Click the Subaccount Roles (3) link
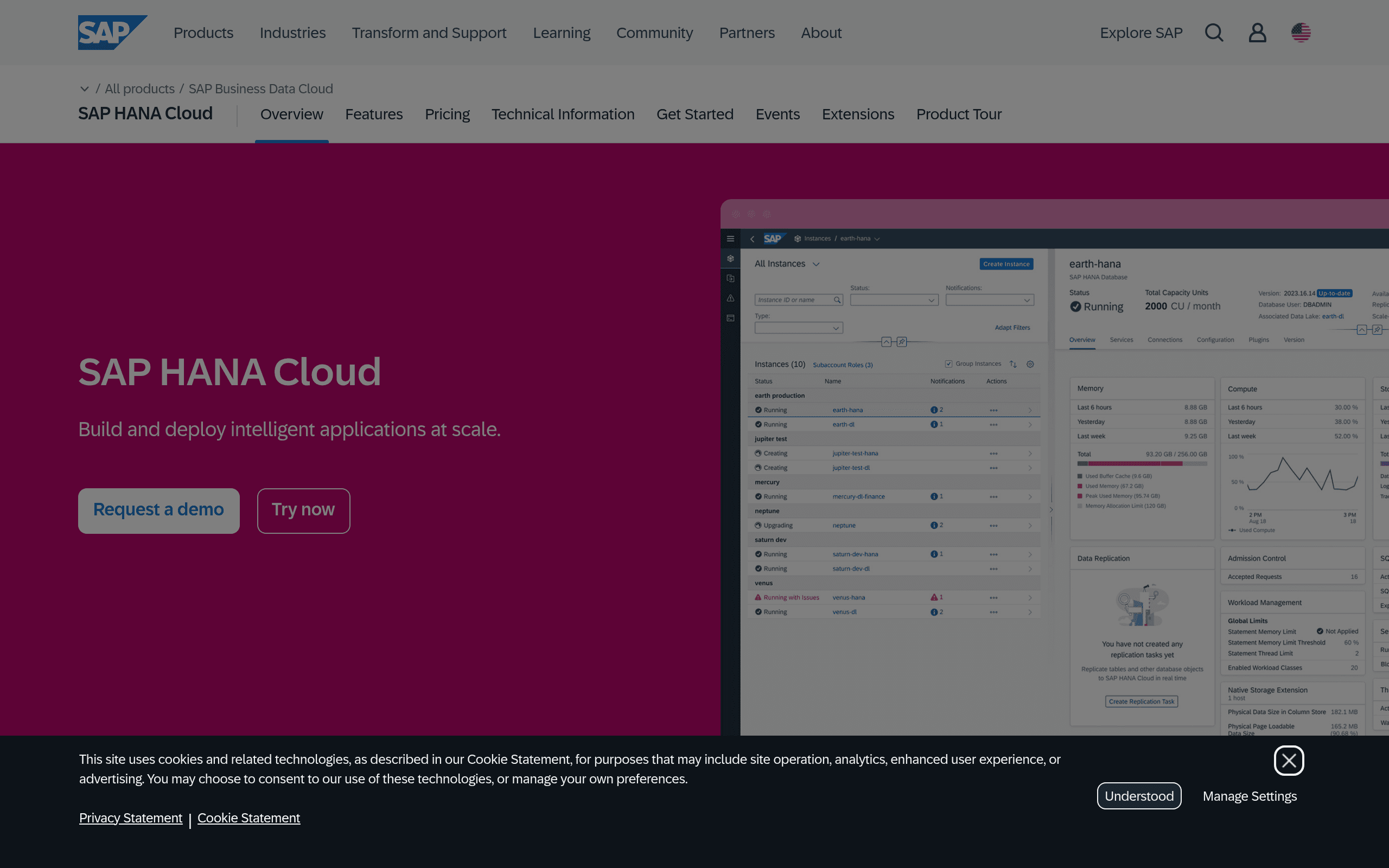 pos(843,365)
